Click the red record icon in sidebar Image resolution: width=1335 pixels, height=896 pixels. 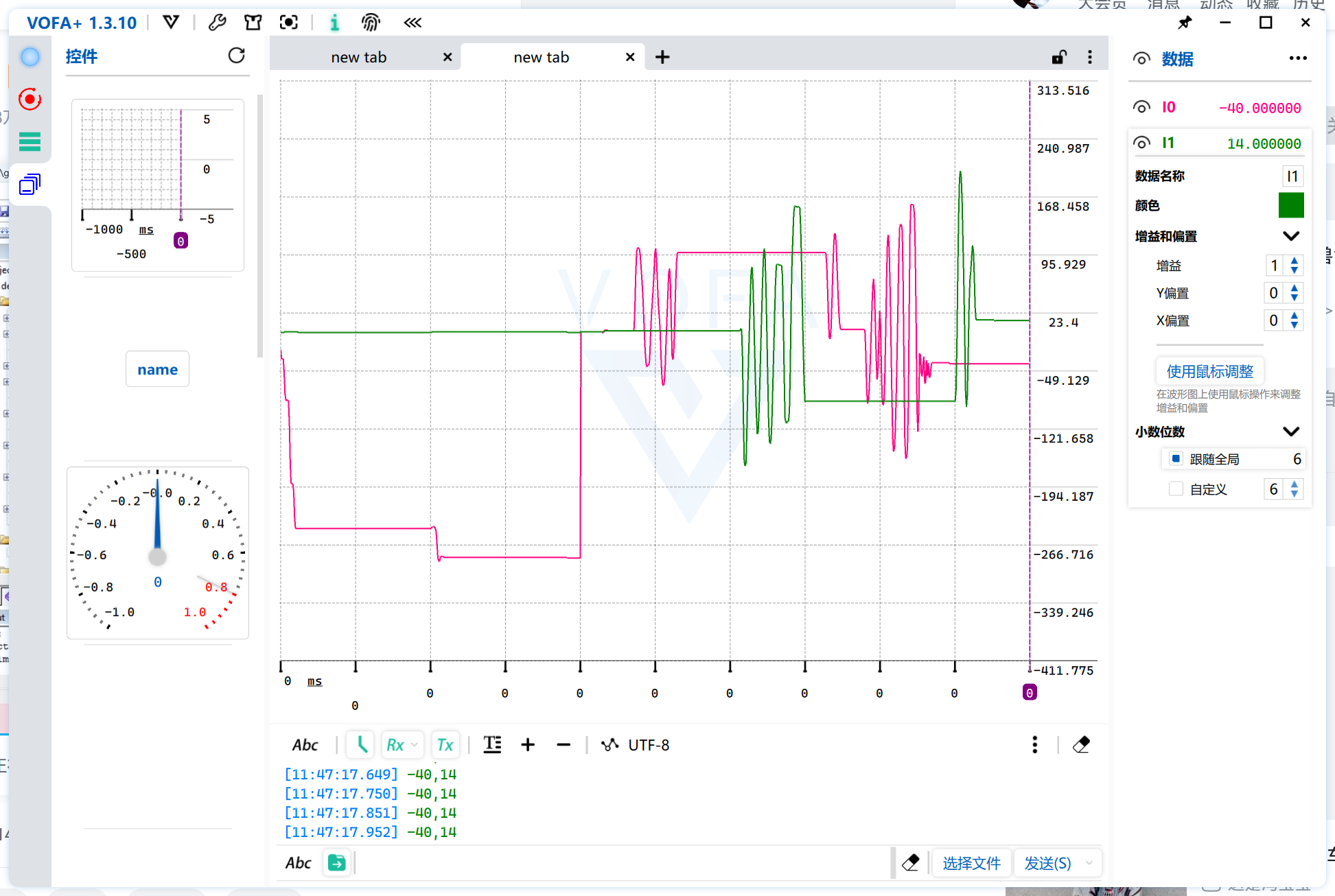click(30, 99)
